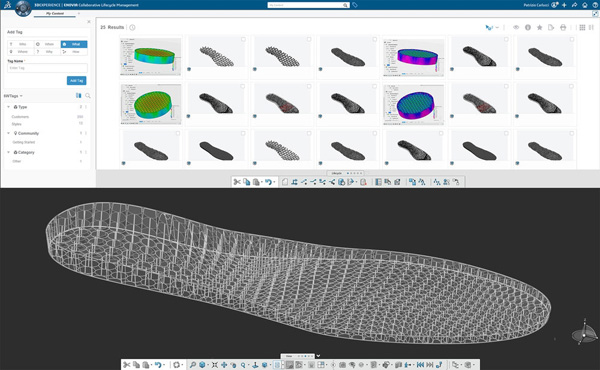600x370 pixels.
Task: Collapse the Community tag group
Action: [8, 133]
